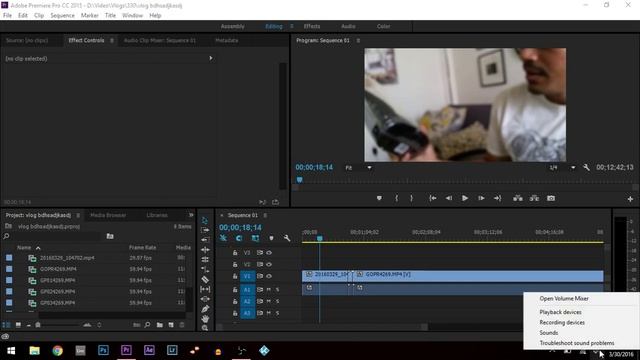Screen dimensions: 640x360
Task: Go to In point in Program monitor
Action: click(x=433, y=198)
